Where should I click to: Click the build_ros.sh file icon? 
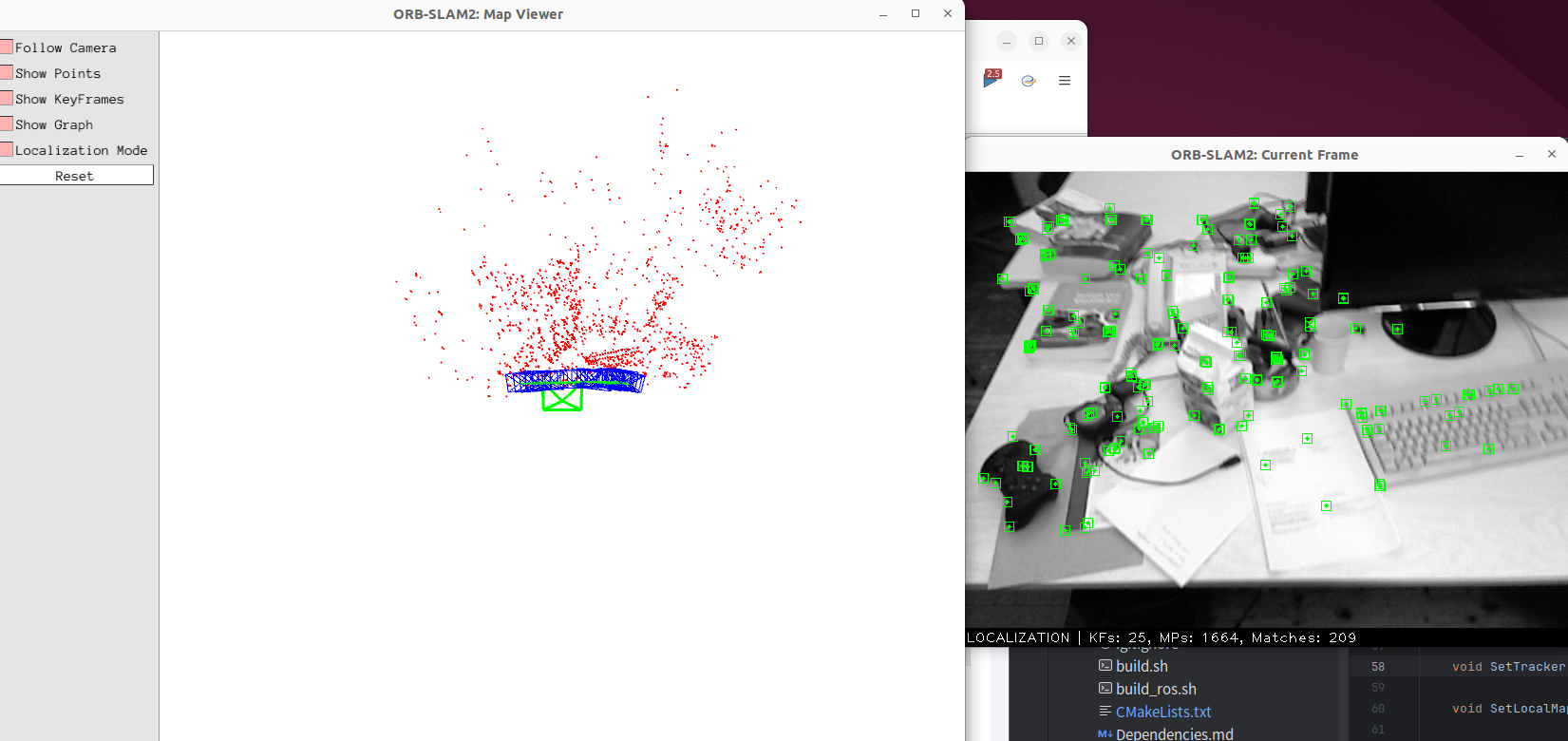pyautogui.click(x=1105, y=688)
